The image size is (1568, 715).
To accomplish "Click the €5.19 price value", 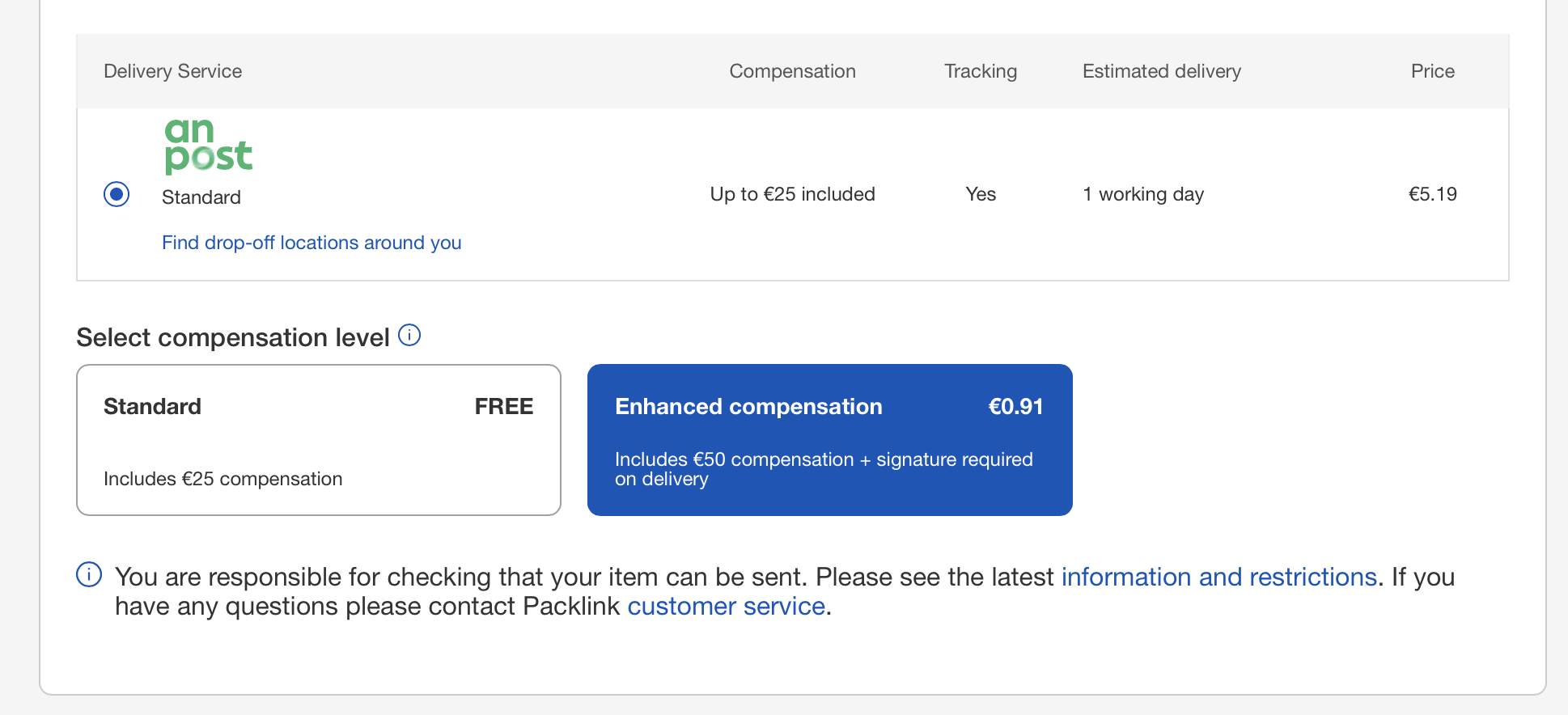I will coord(1433,194).
